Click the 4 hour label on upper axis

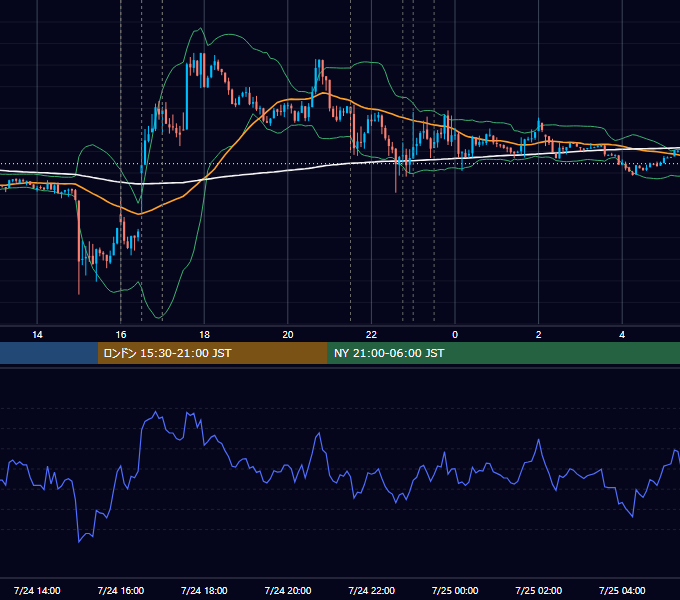(x=622, y=335)
